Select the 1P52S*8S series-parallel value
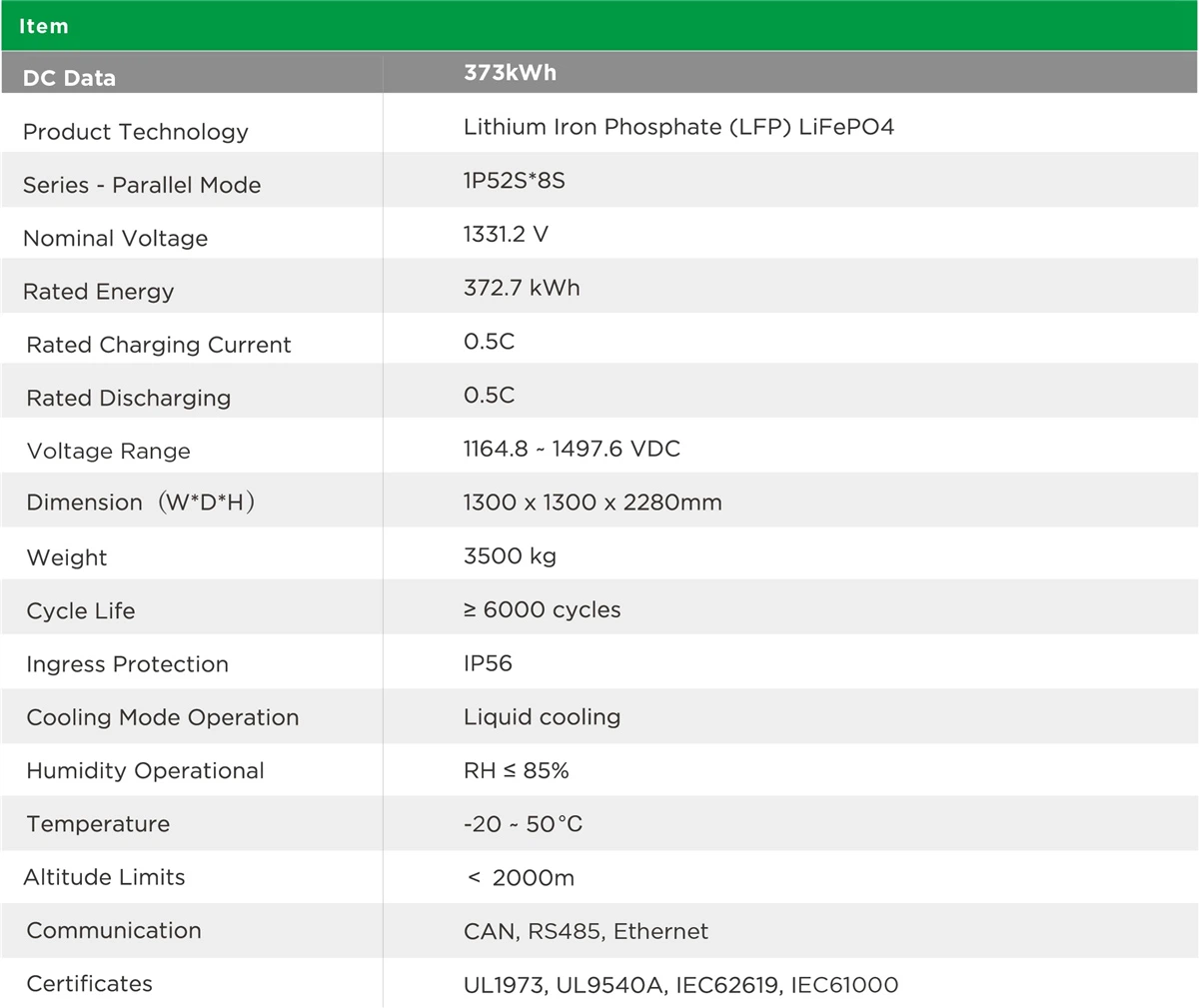Screen dimensions: 1199x1008 coord(514,181)
